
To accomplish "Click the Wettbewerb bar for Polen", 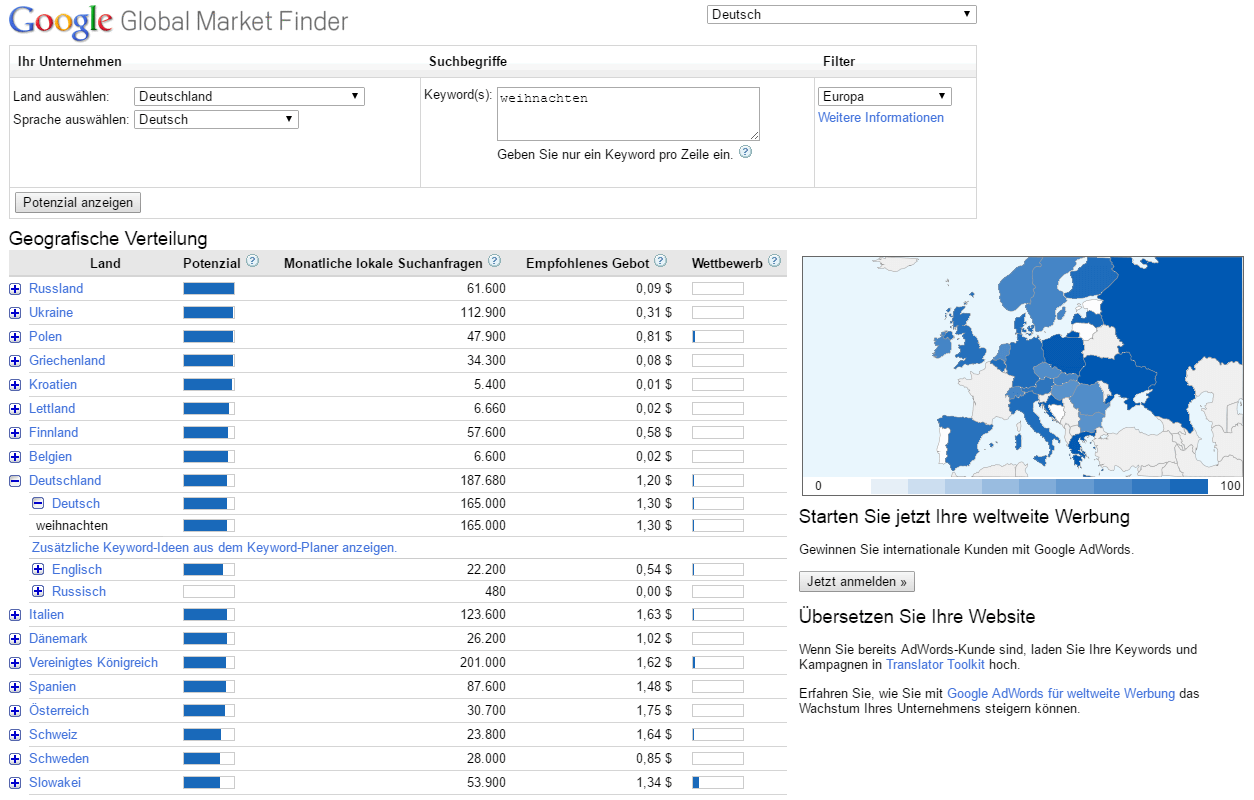I will point(718,337).
